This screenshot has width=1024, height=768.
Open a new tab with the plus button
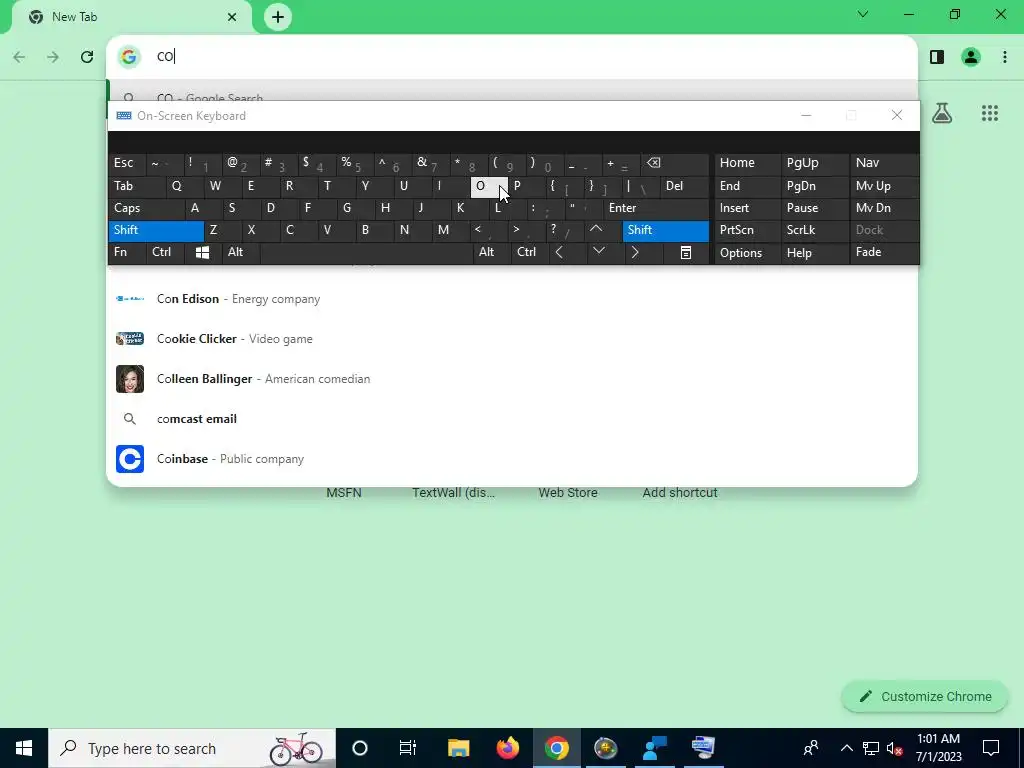(278, 17)
